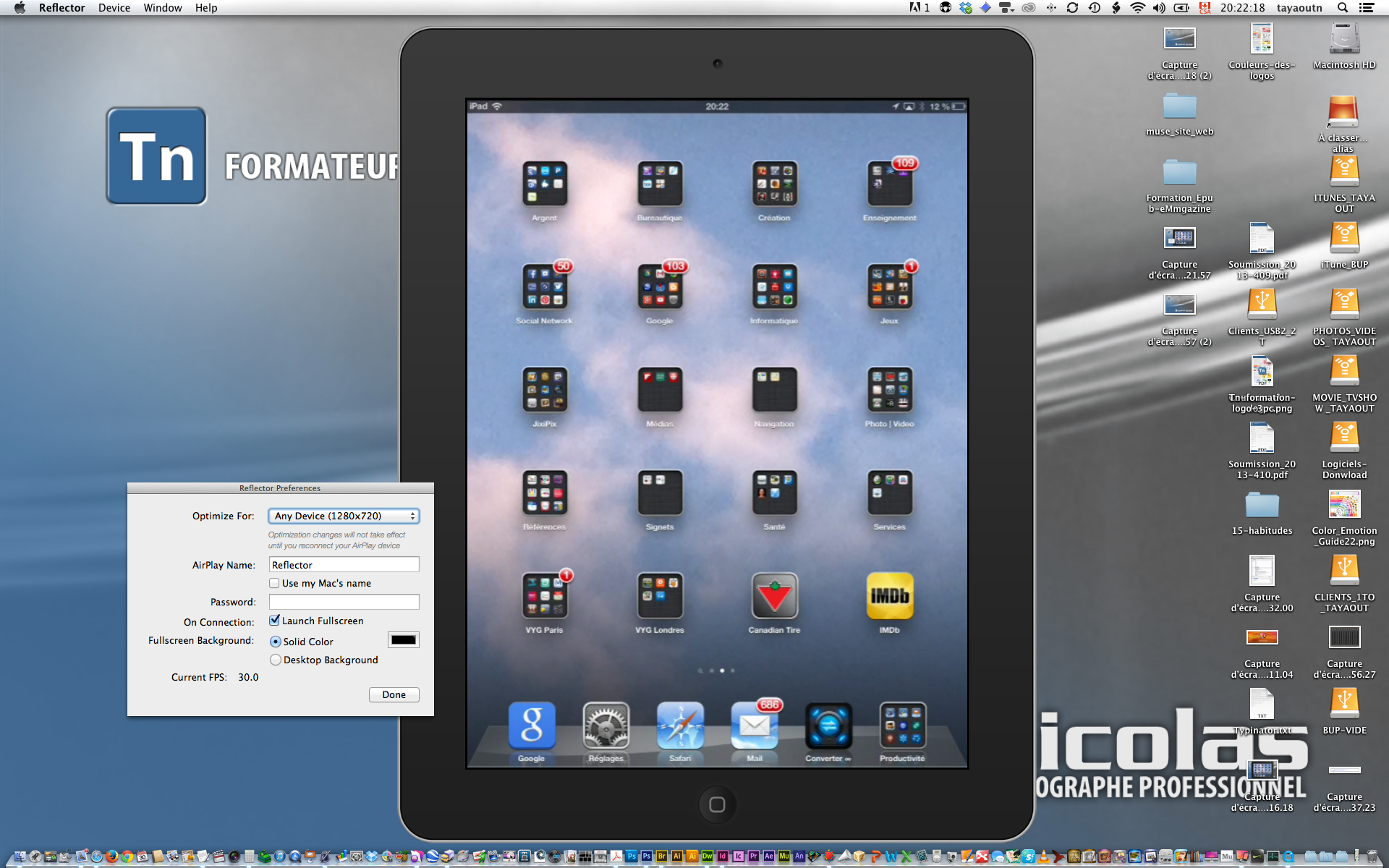Open the JixiPix folder on the iPad

point(545,390)
